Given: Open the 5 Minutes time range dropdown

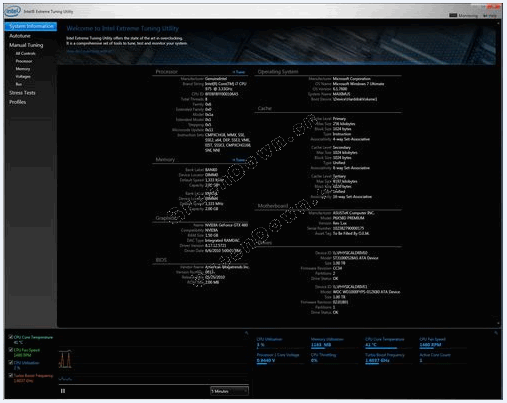Looking at the screenshot, I should pos(229,391).
